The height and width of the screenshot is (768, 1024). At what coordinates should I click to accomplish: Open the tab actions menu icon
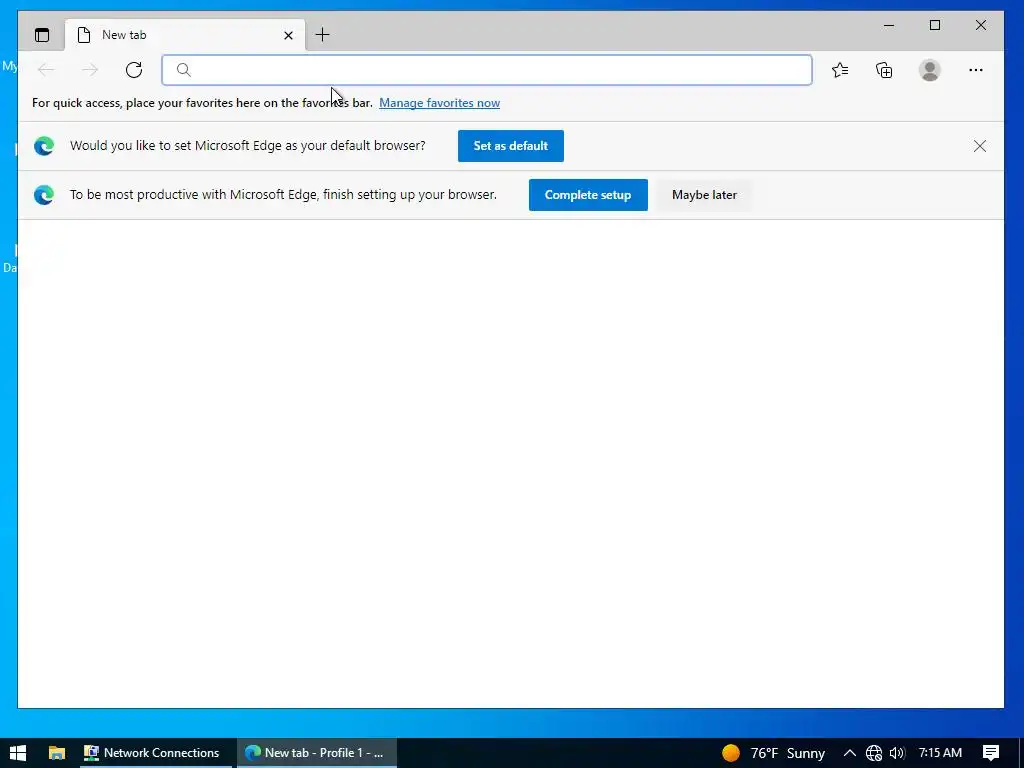click(x=42, y=35)
